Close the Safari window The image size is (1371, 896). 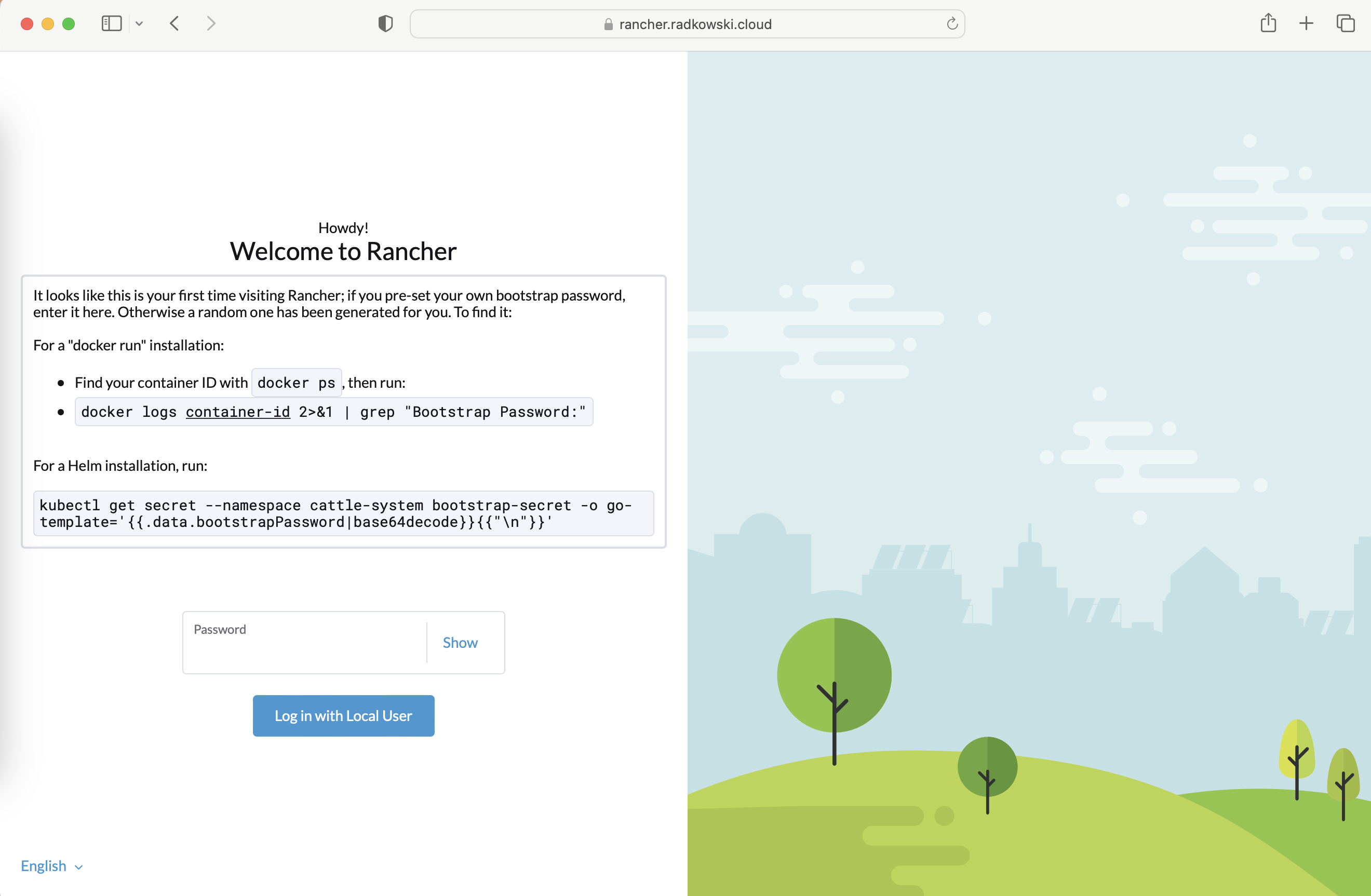tap(26, 23)
